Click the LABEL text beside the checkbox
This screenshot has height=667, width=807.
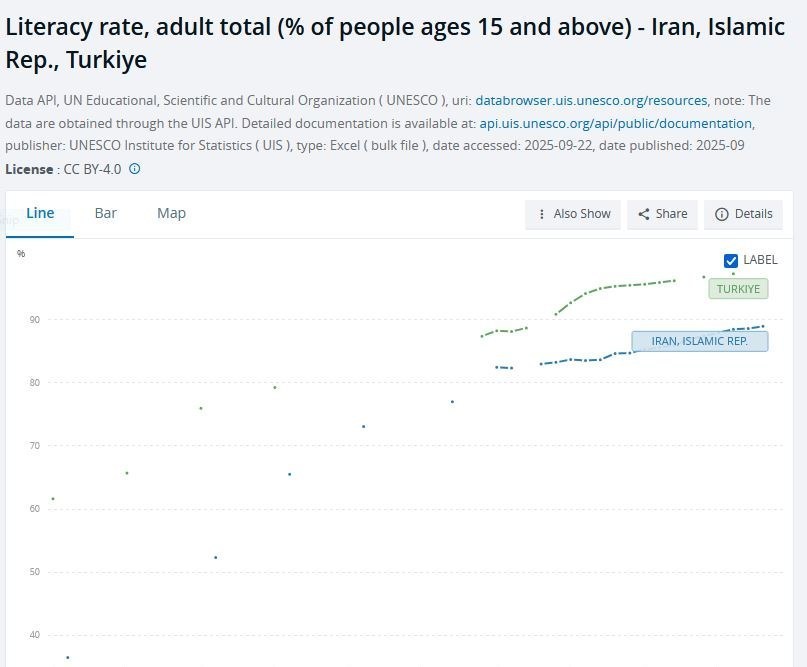[x=760, y=260]
